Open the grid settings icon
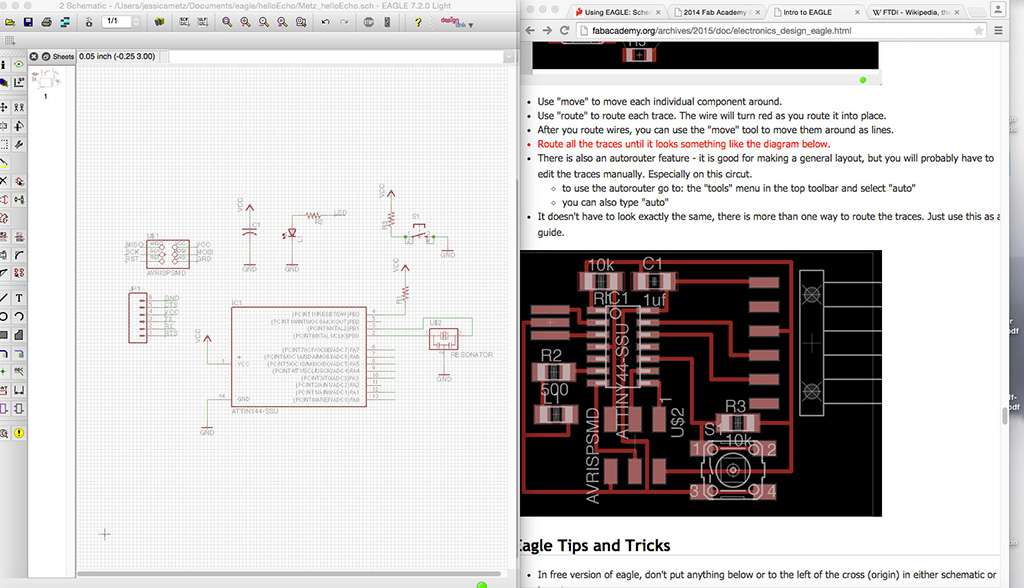 click(x=9, y=41)
